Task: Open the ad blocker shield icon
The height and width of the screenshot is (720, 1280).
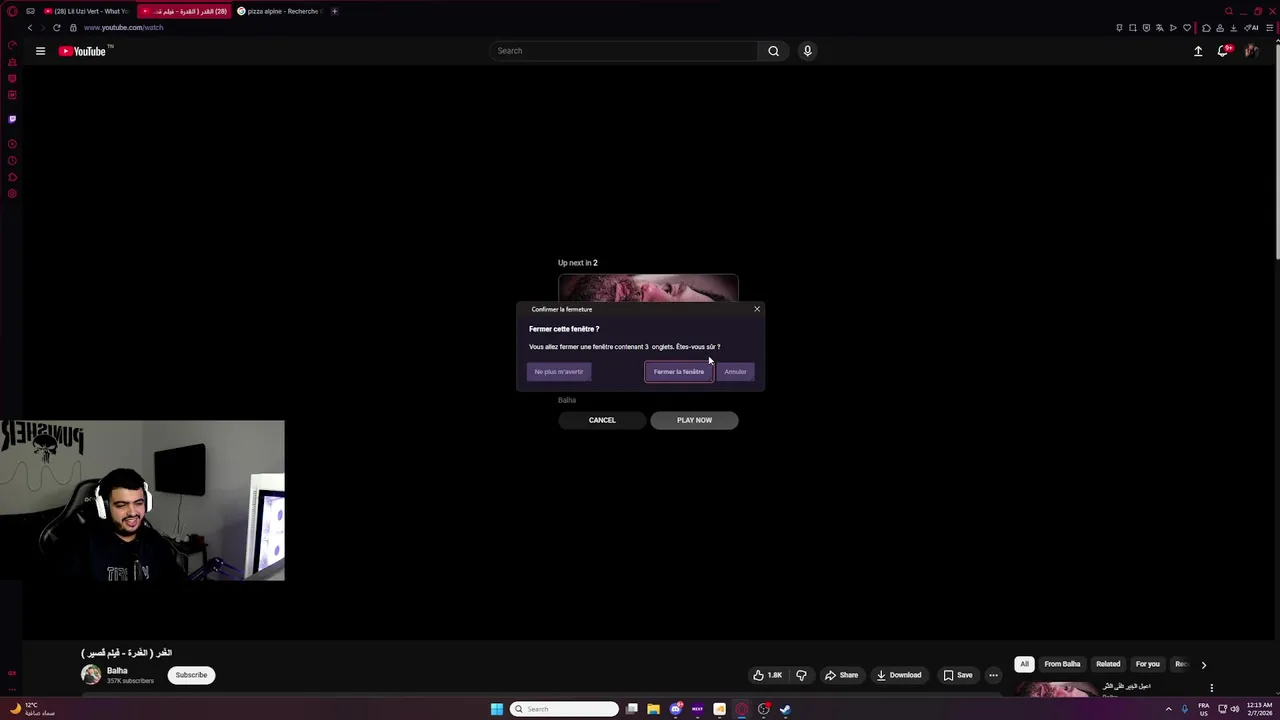Action: 1146,27
